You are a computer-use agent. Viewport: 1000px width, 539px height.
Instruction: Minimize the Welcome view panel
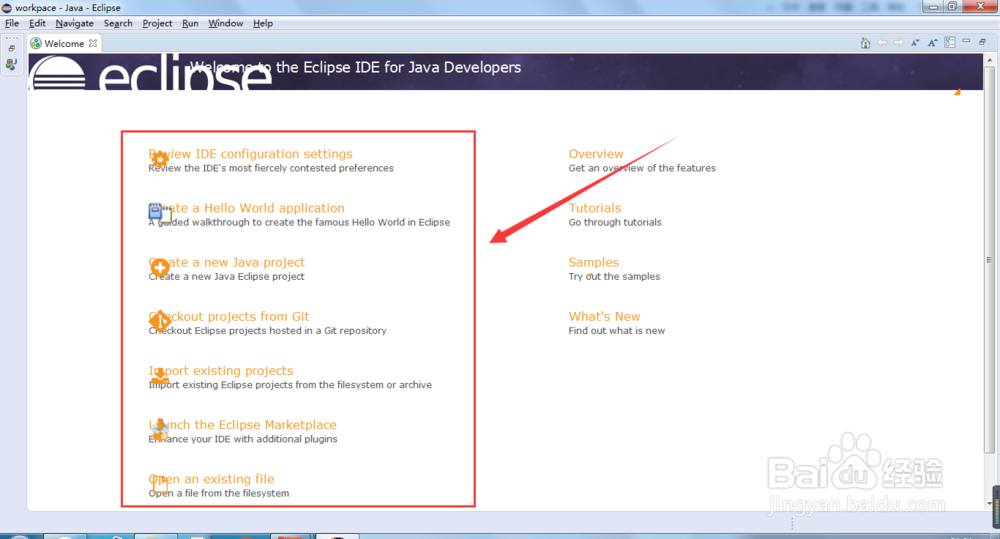point(966,41)
